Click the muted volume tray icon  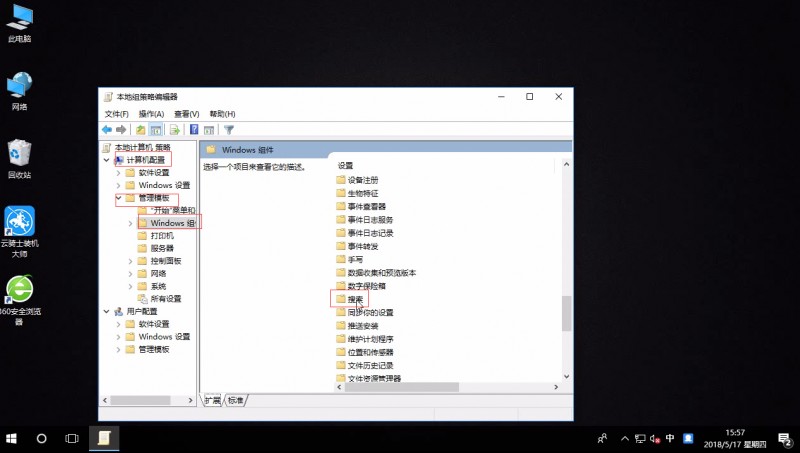pos(655,438)
